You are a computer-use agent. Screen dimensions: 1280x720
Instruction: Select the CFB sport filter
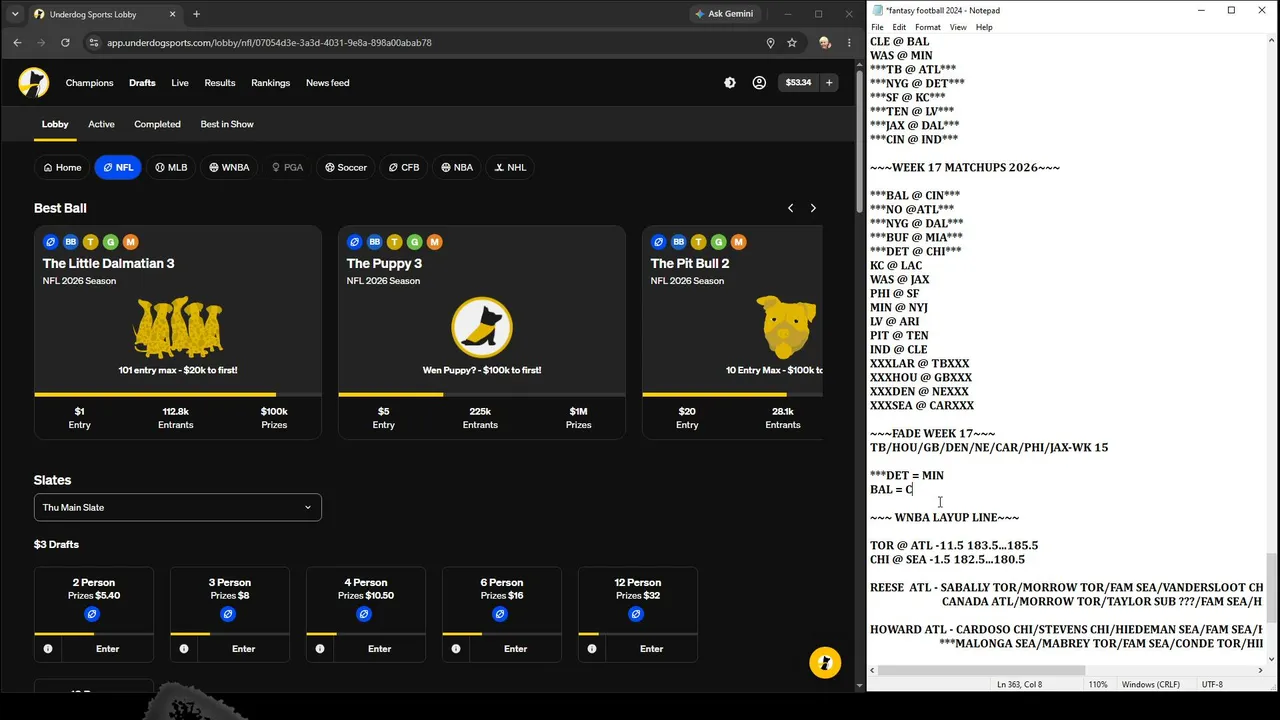click(x=404, y=167)
